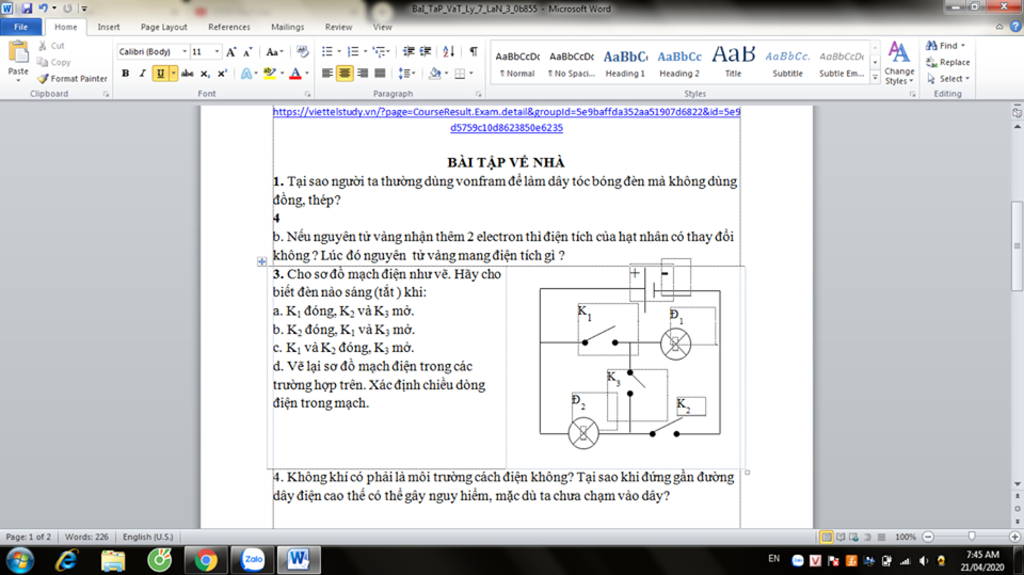This screenshot has height=575, width=1024.
Task: Sort text A to Z icon
Action: (x=449, y=52)
